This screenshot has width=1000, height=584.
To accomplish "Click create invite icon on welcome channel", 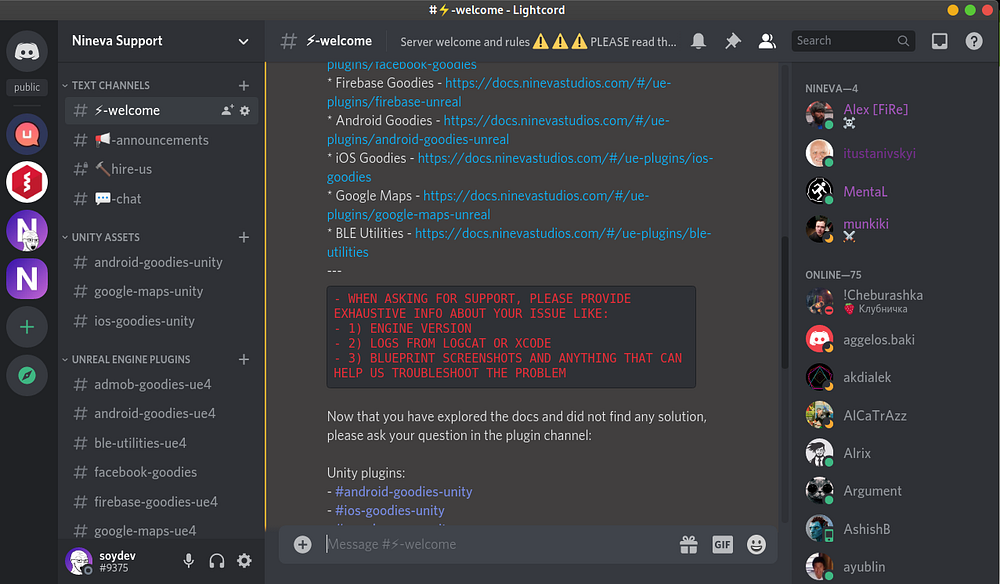I will click(227, 110).
